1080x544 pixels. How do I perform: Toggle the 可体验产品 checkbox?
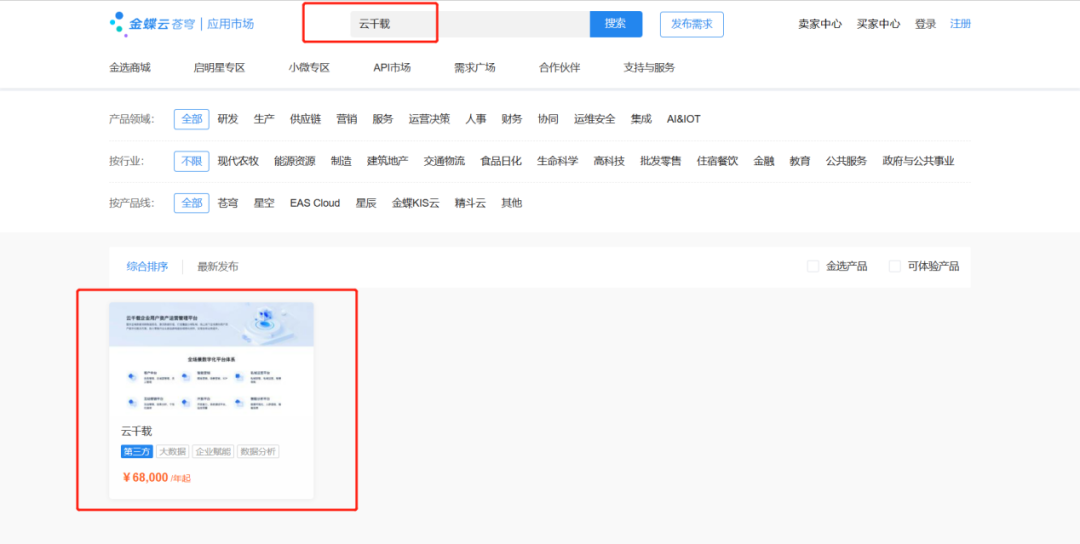point(895,266)
